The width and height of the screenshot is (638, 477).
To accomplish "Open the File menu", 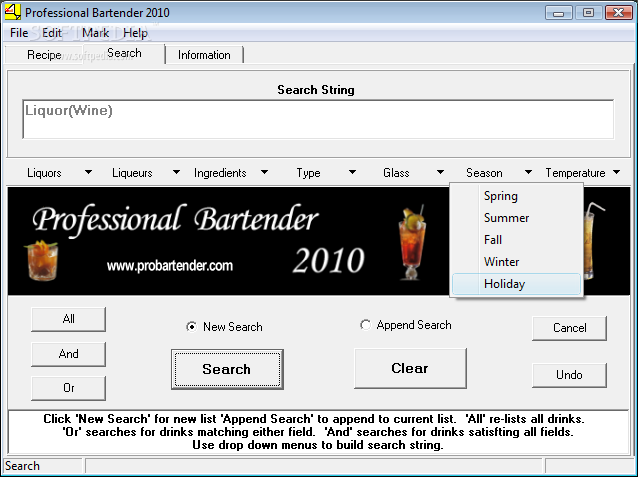I will coord(19,33).
